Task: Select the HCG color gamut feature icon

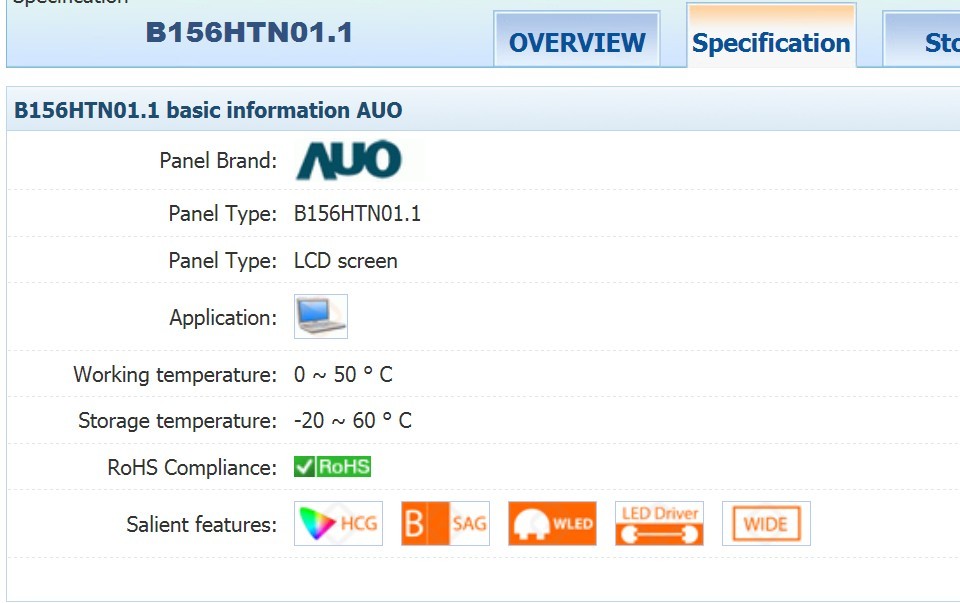Action: pos(339,523)
